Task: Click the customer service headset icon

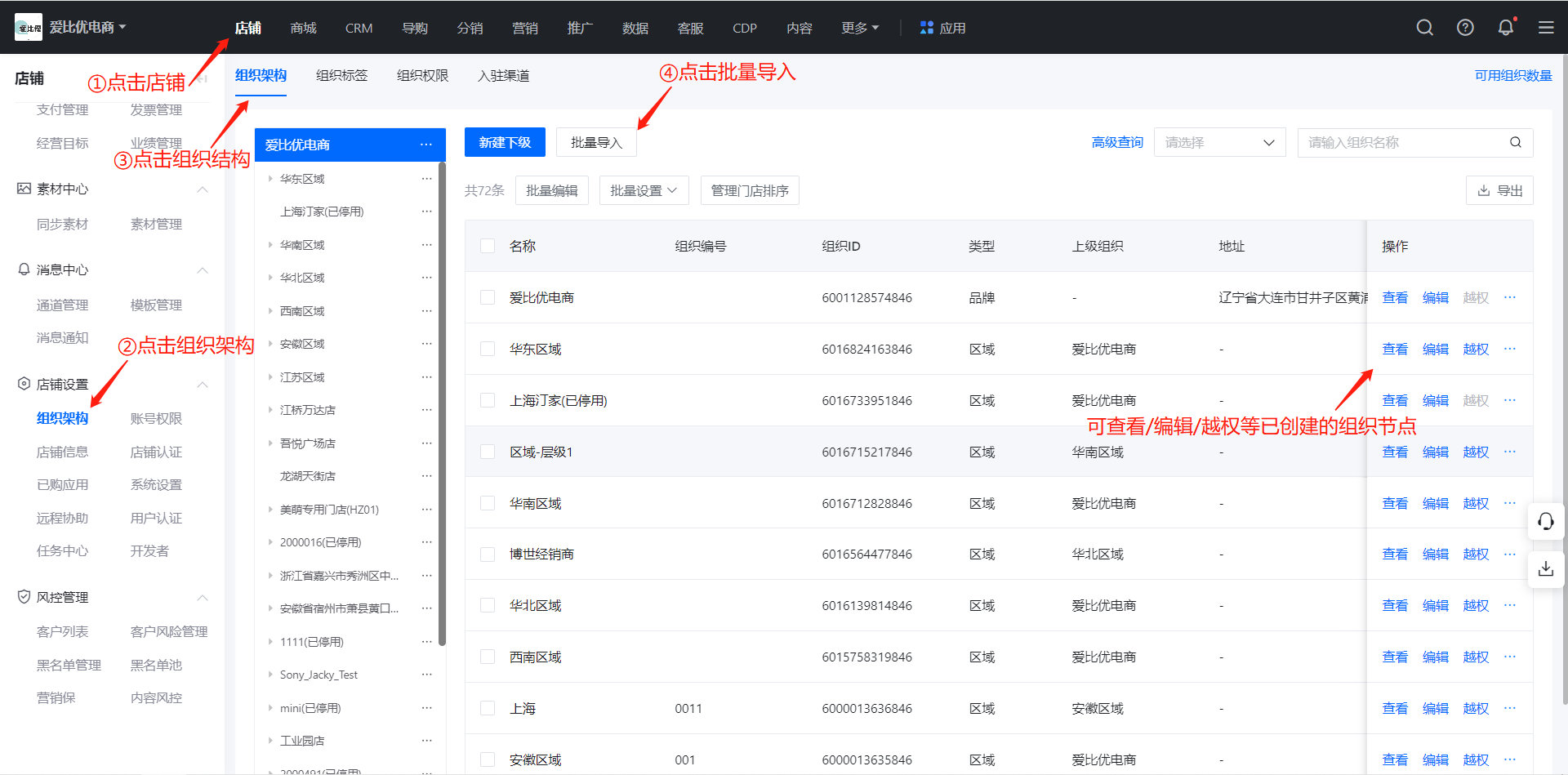Action: (x=1546, y=521)
